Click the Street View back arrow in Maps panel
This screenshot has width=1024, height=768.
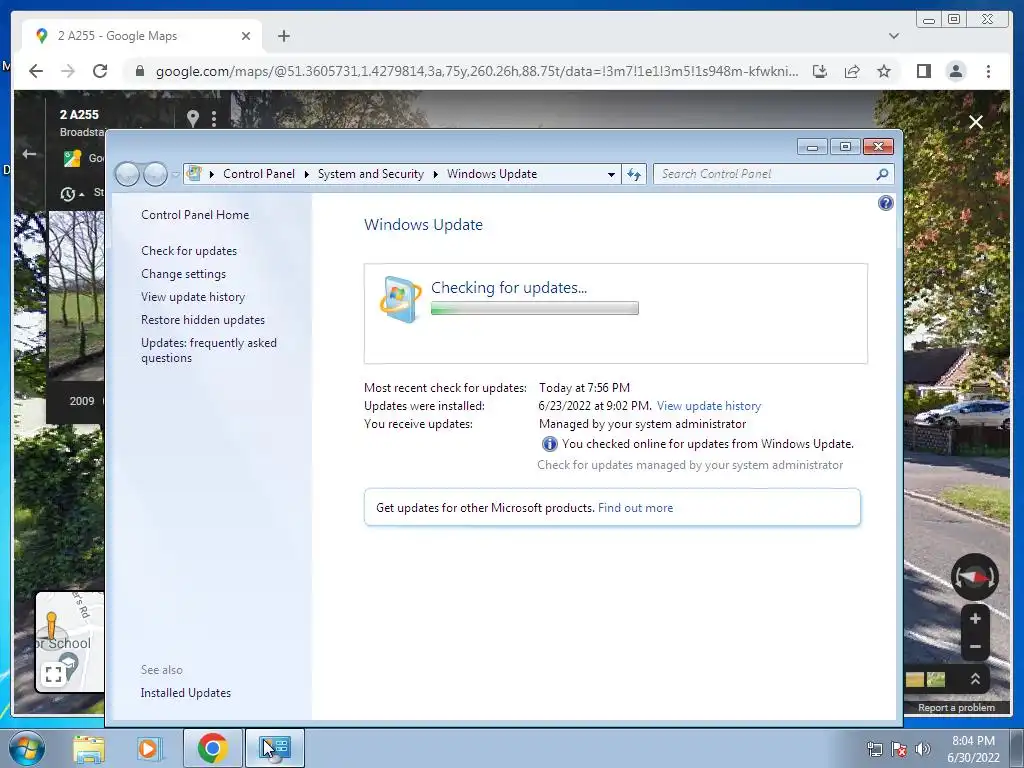(x=29, y=154)
